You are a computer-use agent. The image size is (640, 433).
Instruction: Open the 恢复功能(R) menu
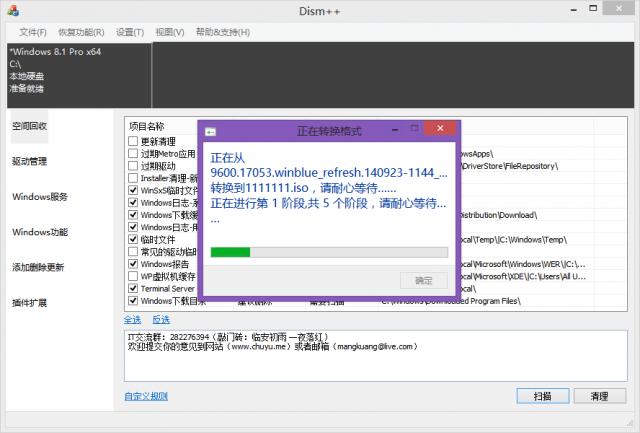[81, 32]
